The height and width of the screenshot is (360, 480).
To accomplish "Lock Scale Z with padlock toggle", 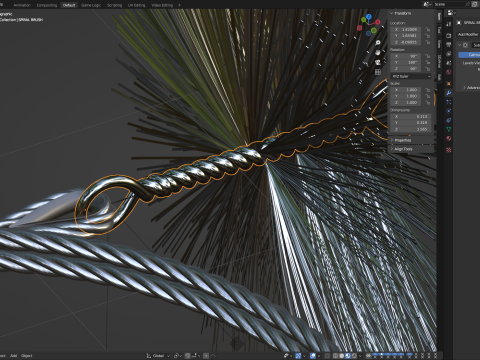I will click(x=428, y=102).
